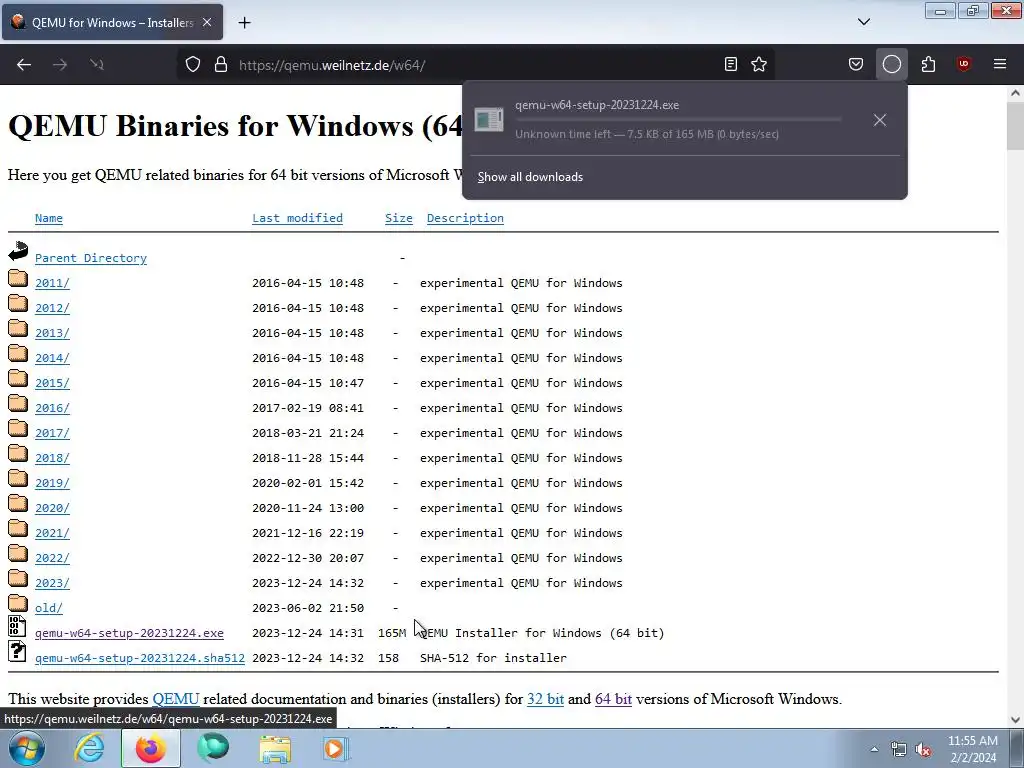Open a new tab with plus button
This screenshot has height=768, width=1024.
pyautogui.click(x=244, y=22)
